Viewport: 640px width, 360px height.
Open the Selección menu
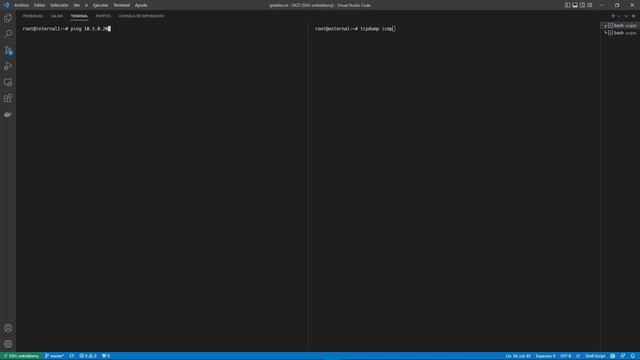tap(59, 5)
